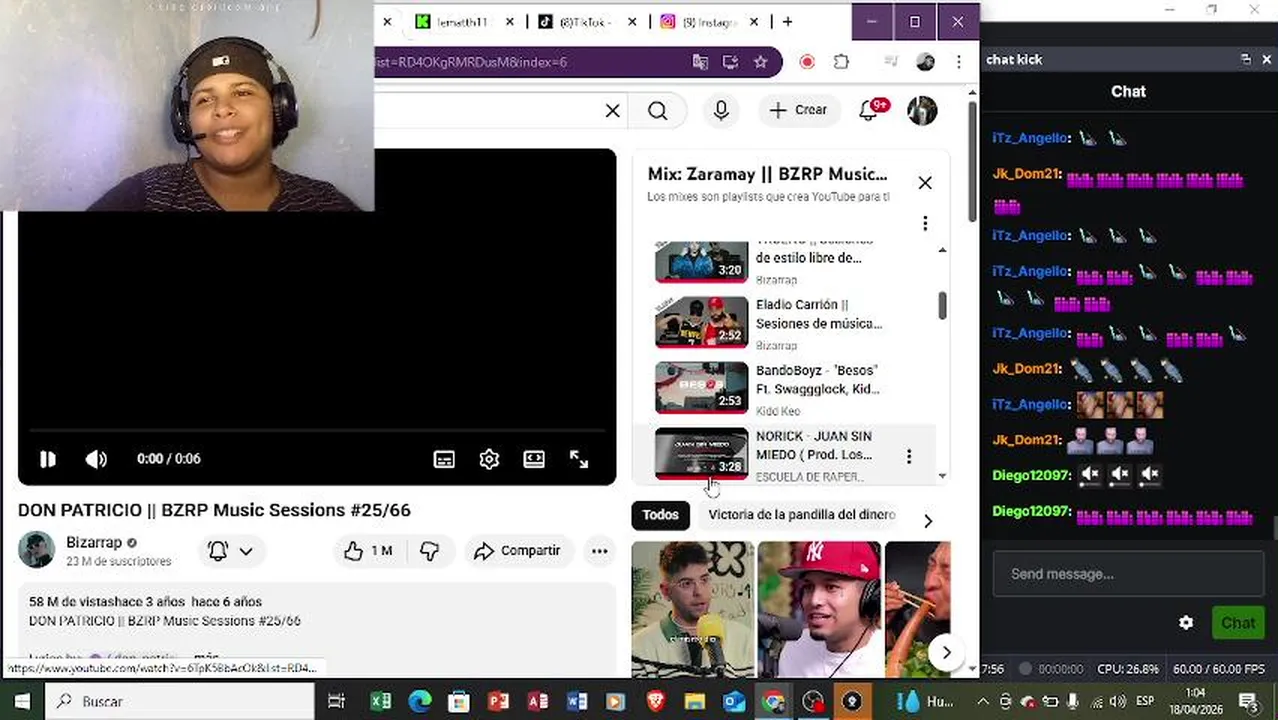Advance the shorts carousel to next
Screen dimensions: 1278x720
click(946, 653)
